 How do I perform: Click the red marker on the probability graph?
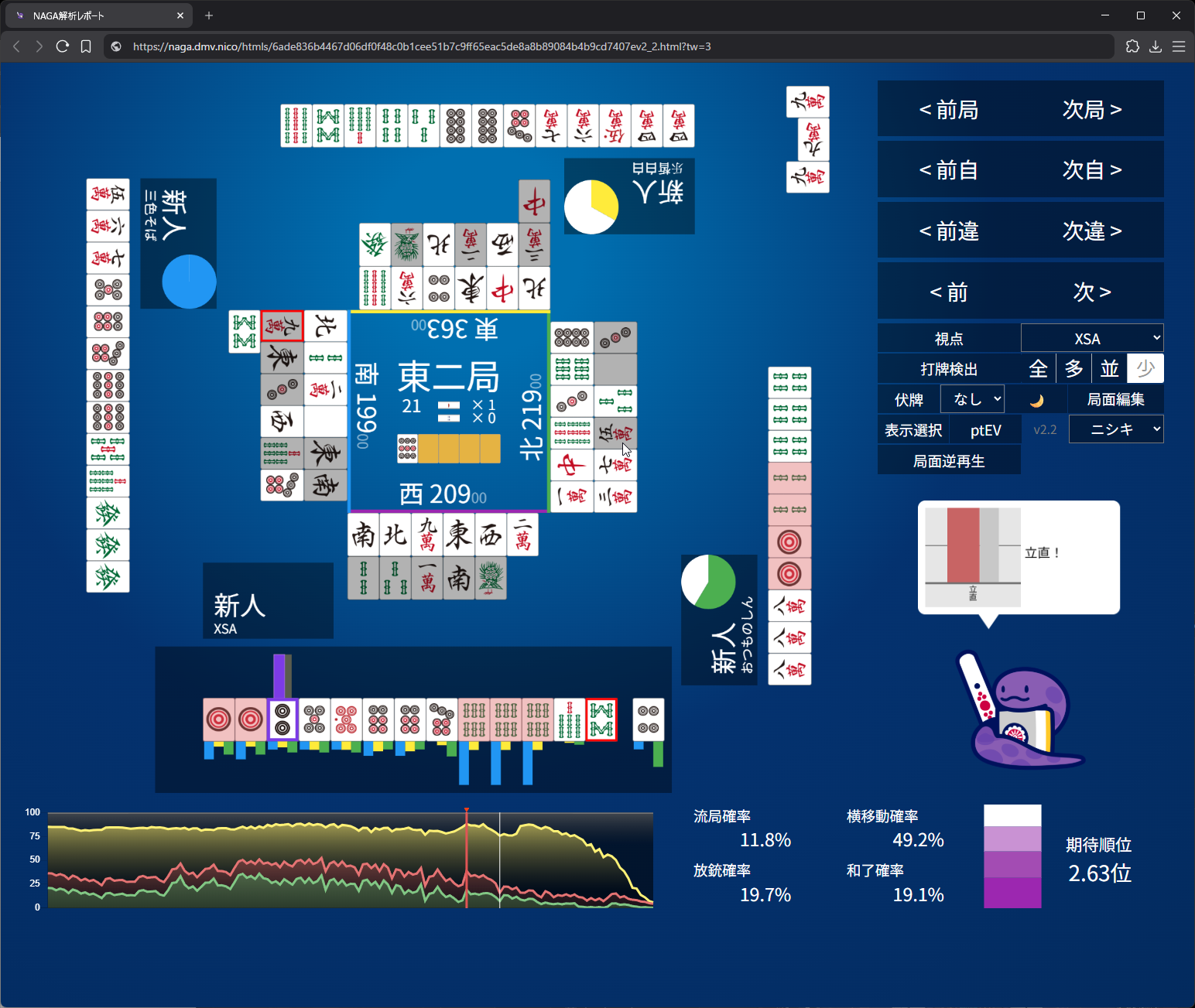[467, 811]
